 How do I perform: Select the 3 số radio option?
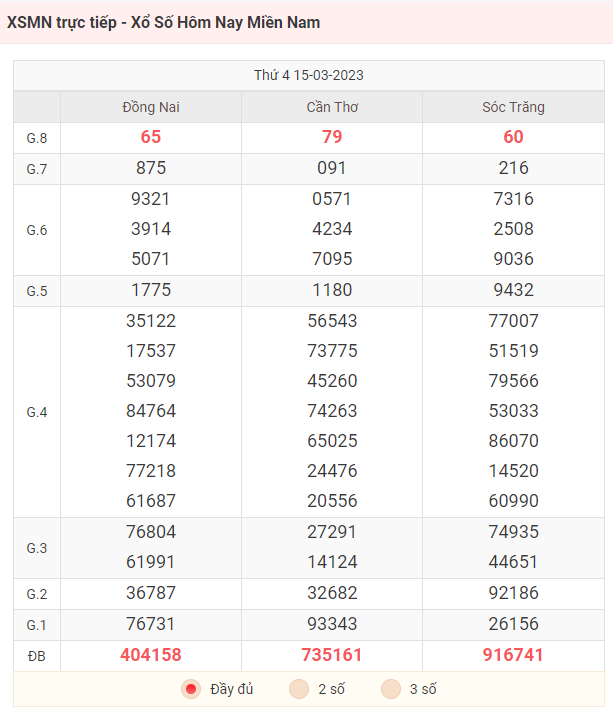[391, 689]
